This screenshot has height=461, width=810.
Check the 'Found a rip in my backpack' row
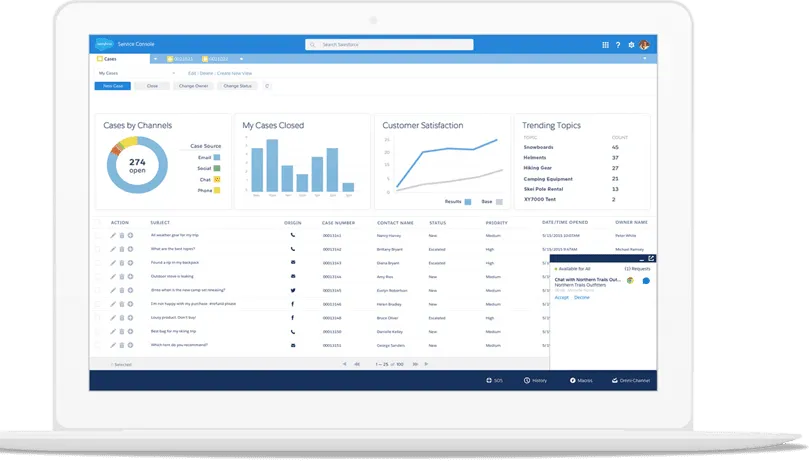click(97, 263)
